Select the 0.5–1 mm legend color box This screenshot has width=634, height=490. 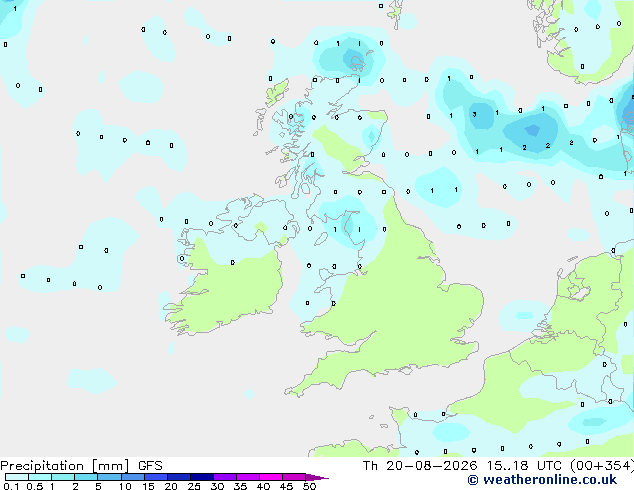click(x=40, y=477)
